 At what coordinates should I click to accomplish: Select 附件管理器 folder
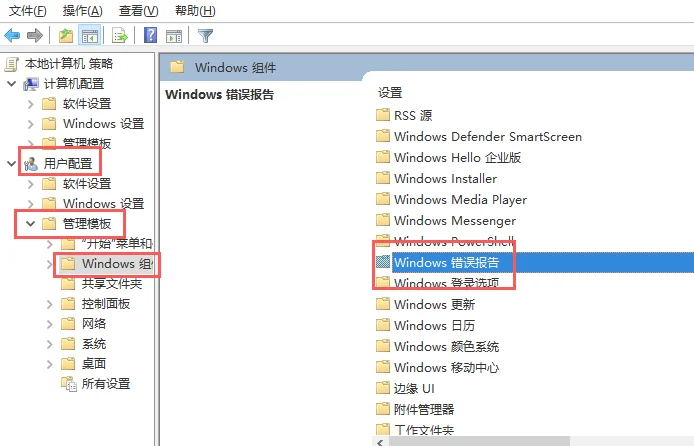point(424,410)
